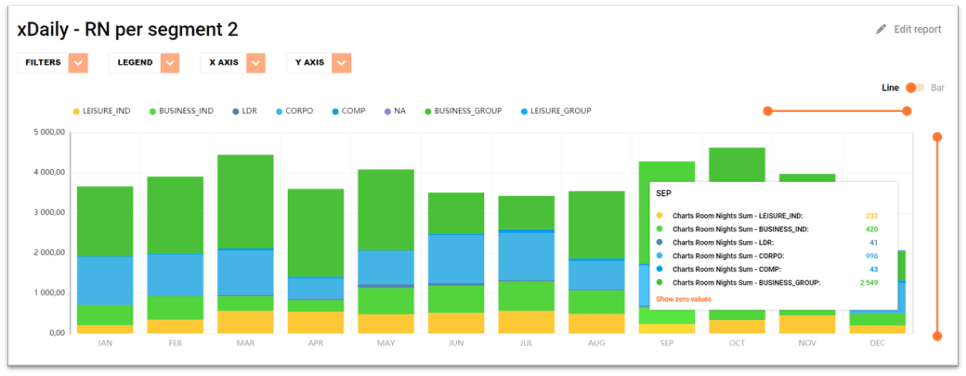Click the left handle of horizontal range slider
This screenshot has width=966, height=376.
pos(768,111)
